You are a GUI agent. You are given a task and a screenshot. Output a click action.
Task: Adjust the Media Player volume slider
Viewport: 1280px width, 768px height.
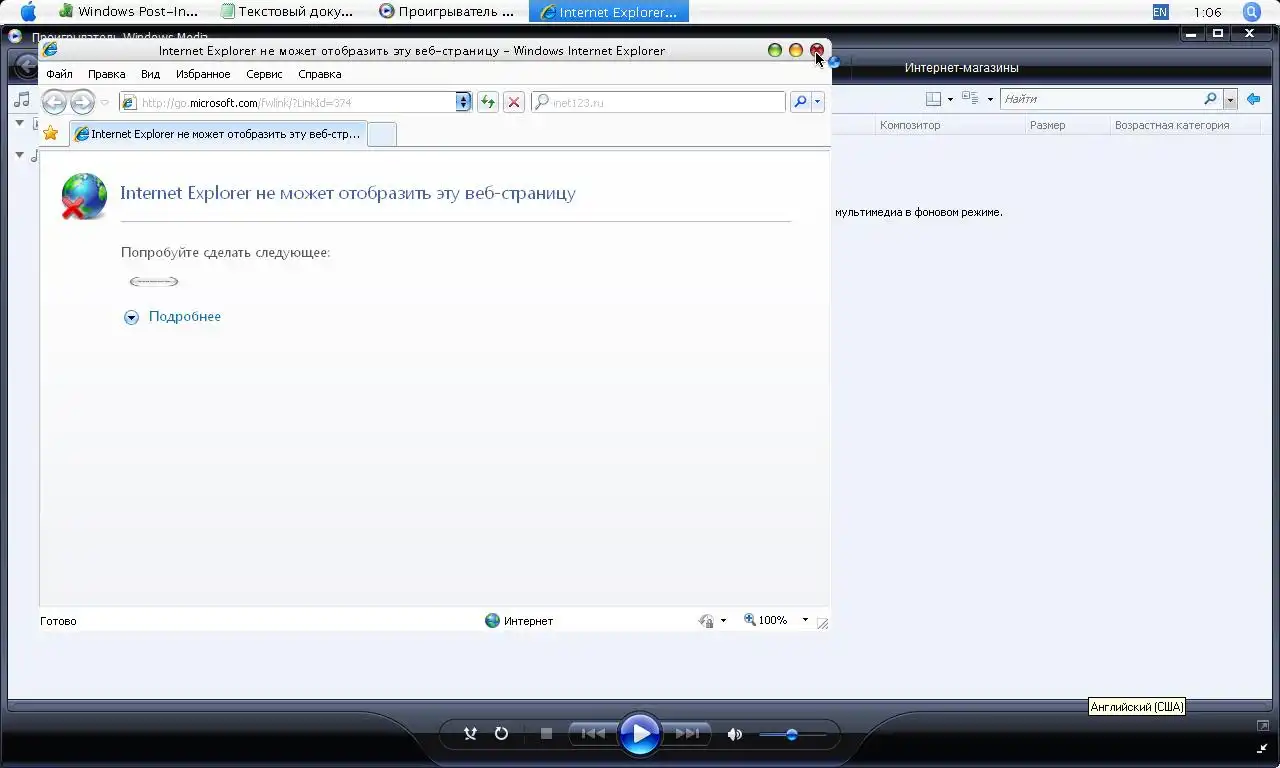tap(792, 734)
